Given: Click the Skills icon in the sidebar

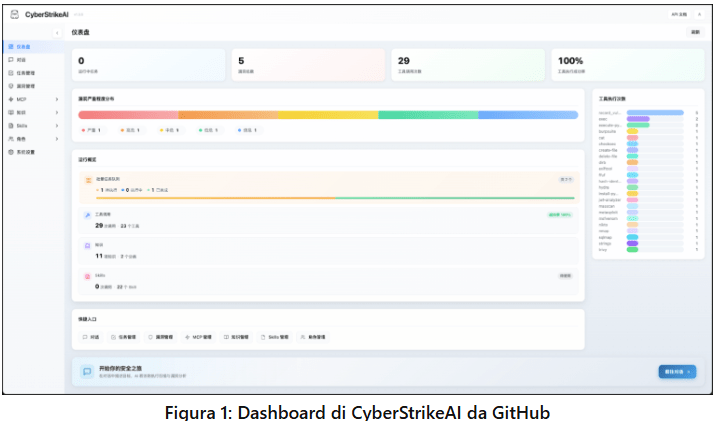Looking at the screenshot, I should tap(10, 125).
